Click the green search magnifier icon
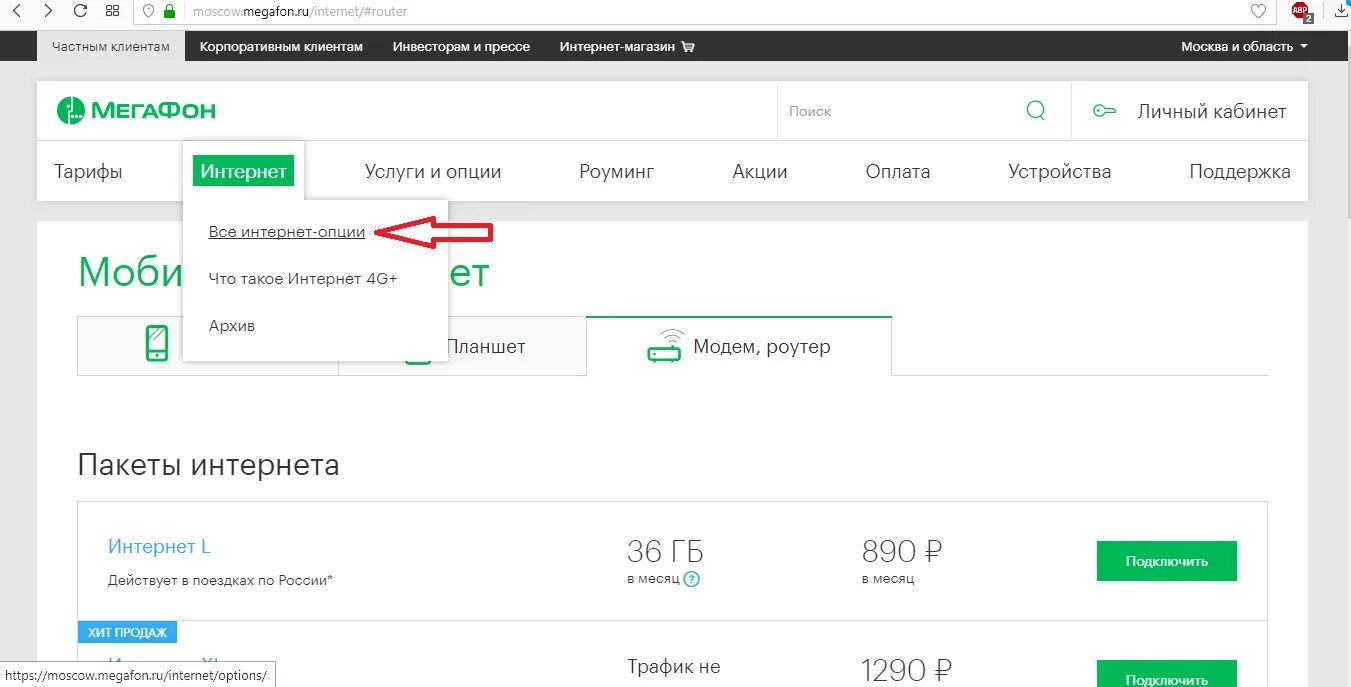Screen dimensions: 1351x687 point(1036,110)
